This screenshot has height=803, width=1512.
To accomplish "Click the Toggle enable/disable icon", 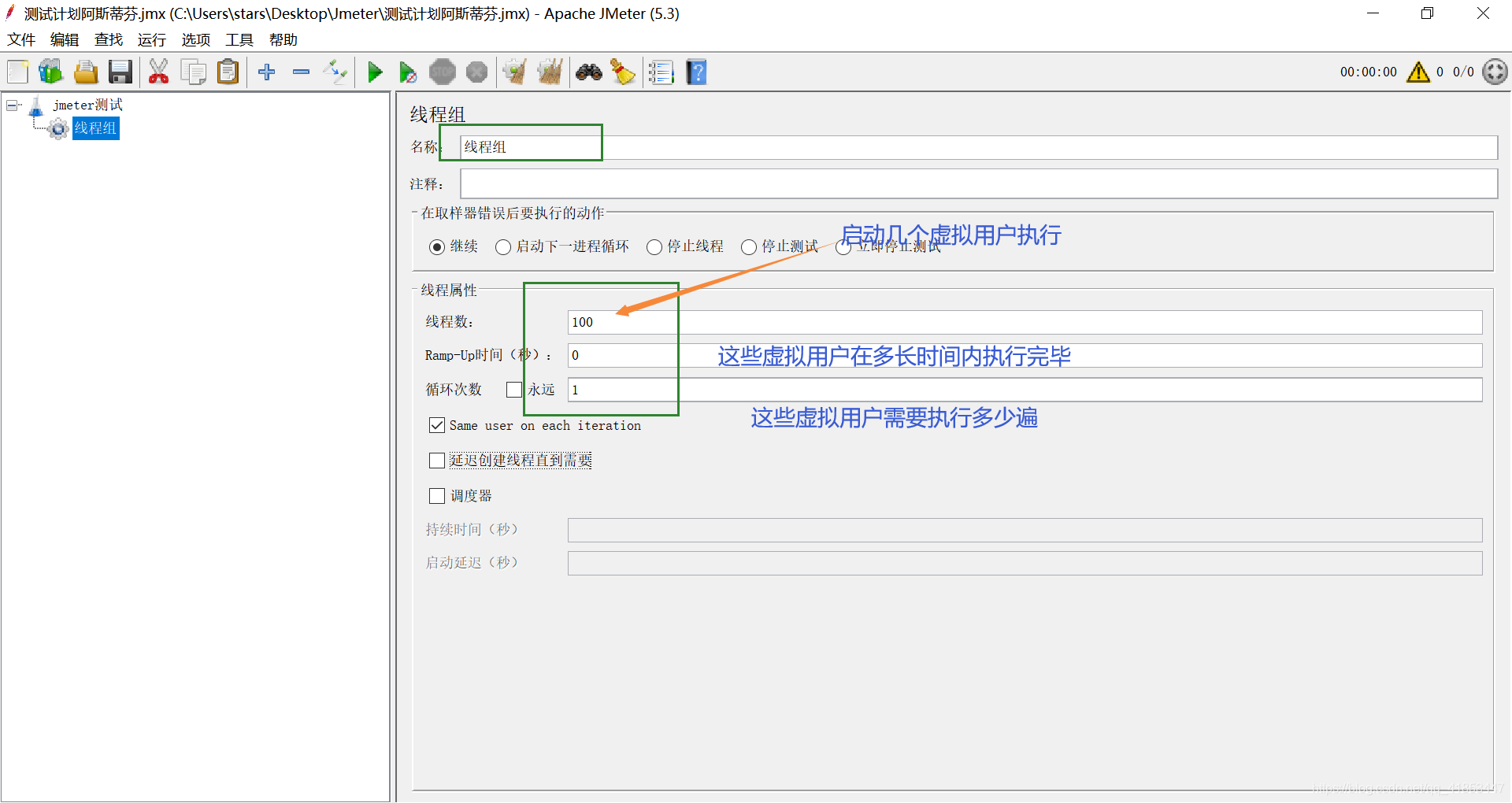I will (335, 72).
